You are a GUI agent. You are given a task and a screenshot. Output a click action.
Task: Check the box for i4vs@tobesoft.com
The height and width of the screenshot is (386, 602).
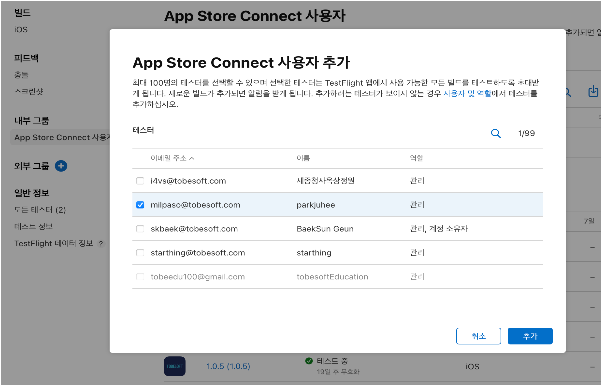[x=140, y=181]
